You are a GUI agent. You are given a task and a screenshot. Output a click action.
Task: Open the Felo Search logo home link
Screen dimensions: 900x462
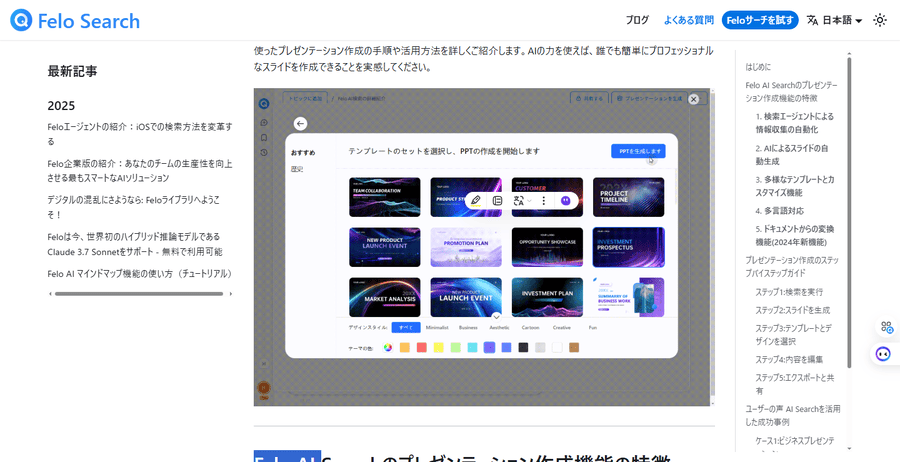click(75, 21)
